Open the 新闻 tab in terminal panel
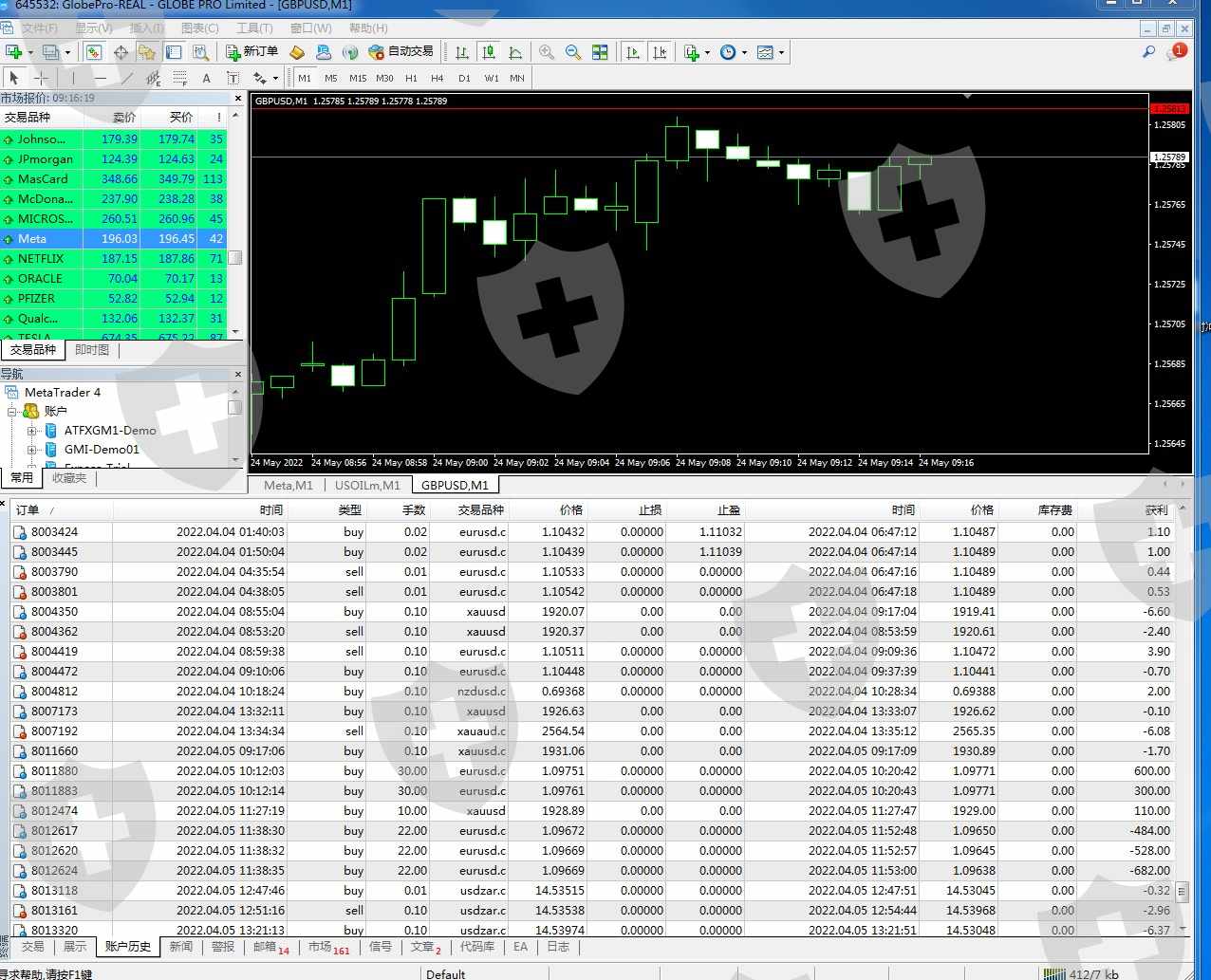 [180, 947]
